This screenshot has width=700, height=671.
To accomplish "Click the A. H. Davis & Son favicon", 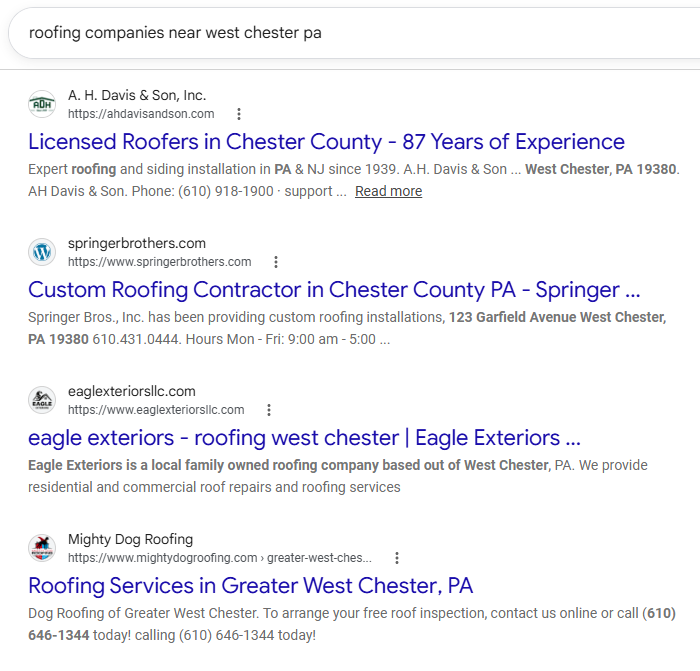I will pos(42,104).
